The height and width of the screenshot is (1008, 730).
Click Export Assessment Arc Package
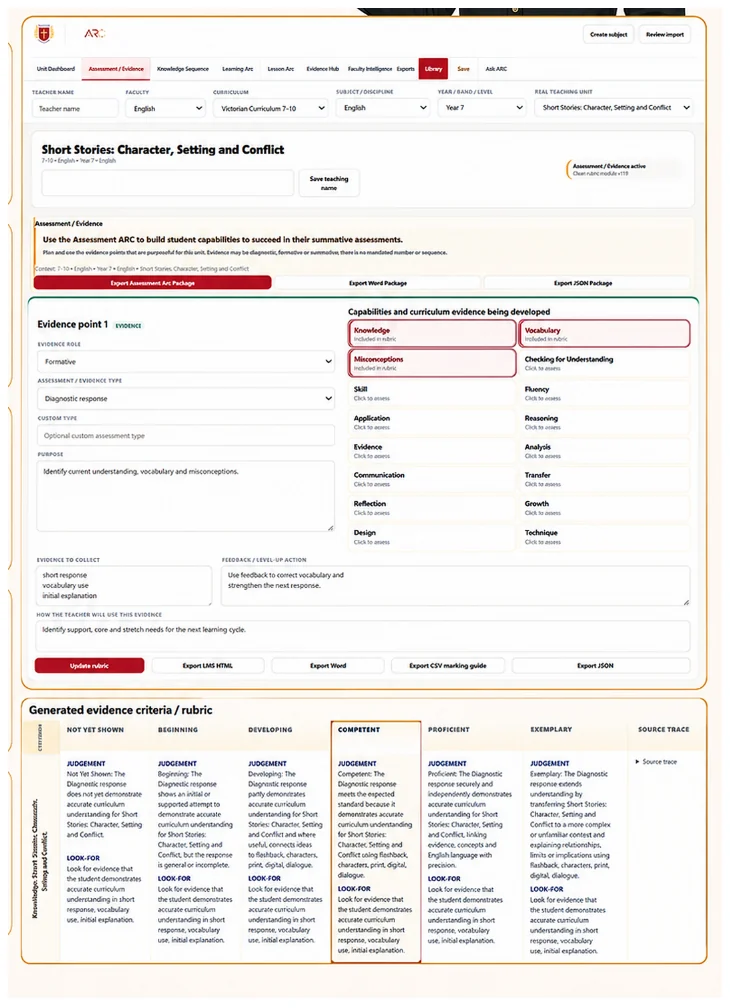[152, 283]
